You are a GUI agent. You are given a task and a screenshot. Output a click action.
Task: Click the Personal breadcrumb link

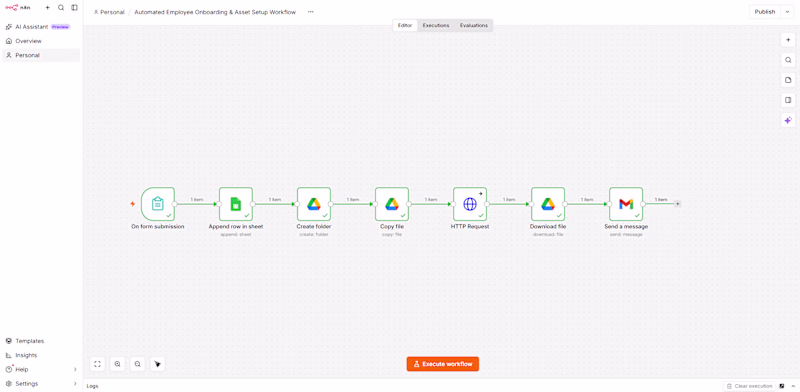coord(109,12)
